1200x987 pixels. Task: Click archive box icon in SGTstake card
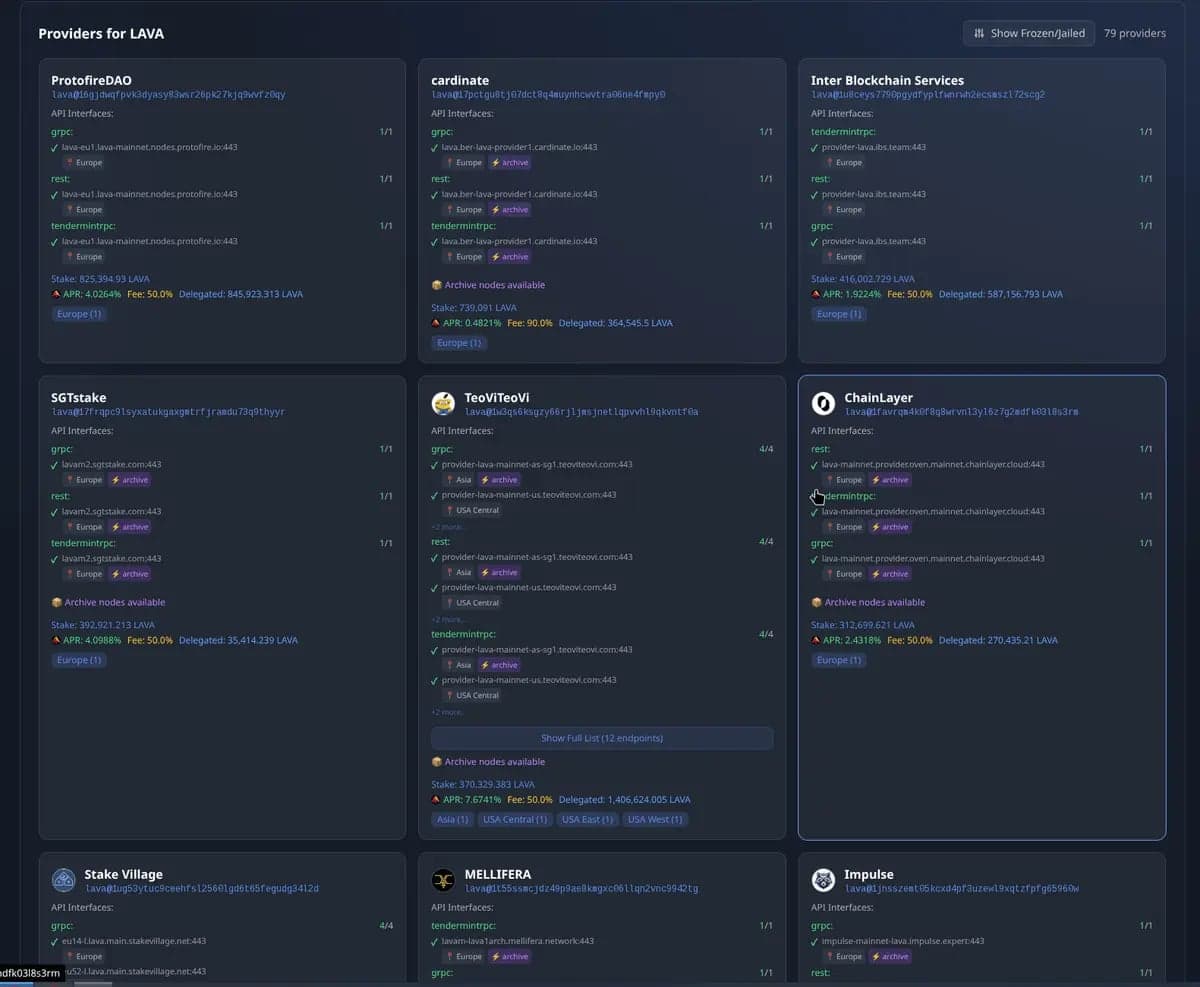point(56,603)
